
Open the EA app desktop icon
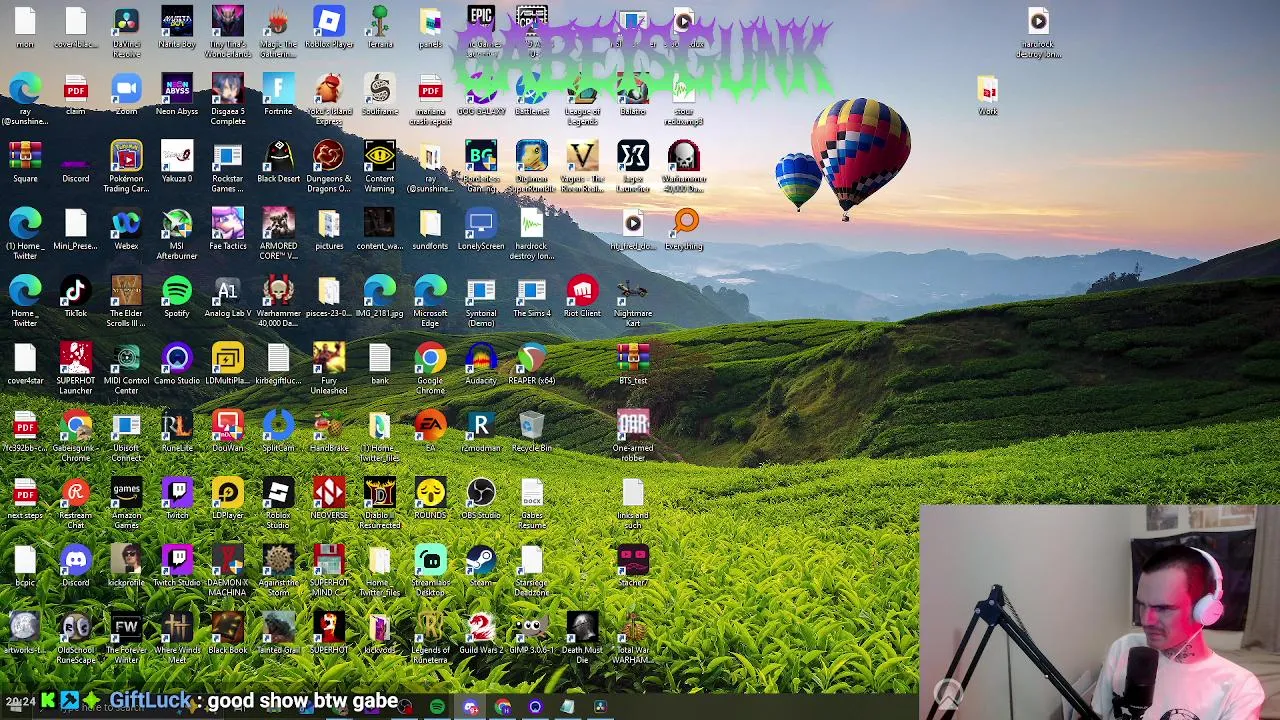coord(430,431)
